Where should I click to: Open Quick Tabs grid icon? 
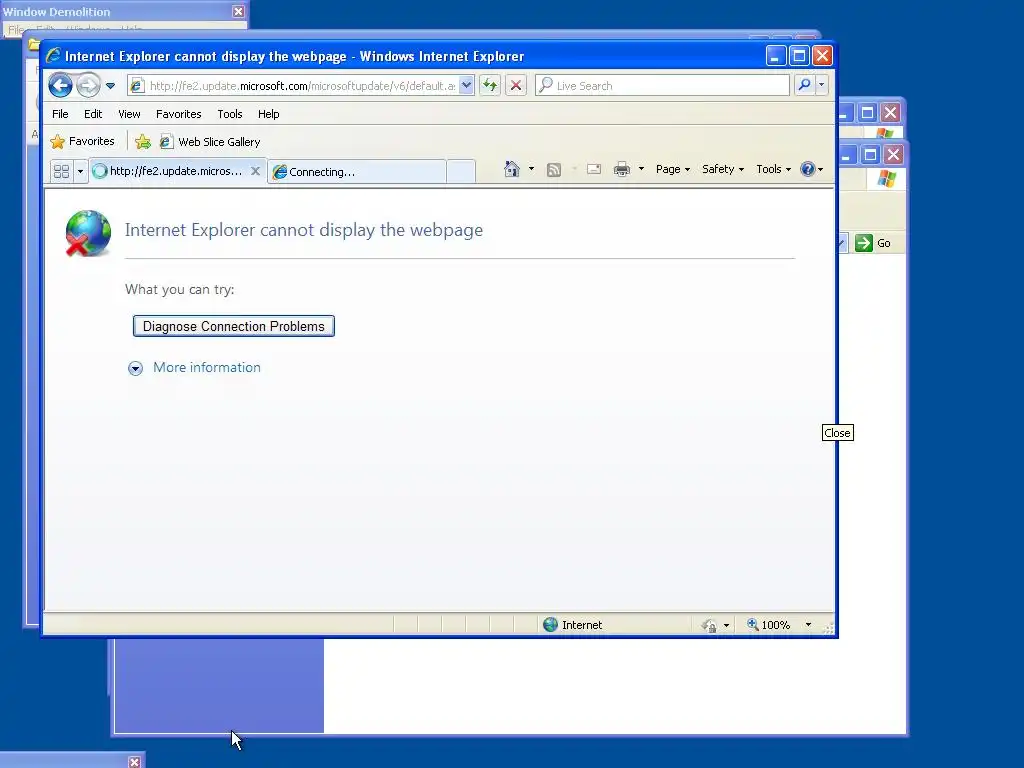click(x=61, y=171)
